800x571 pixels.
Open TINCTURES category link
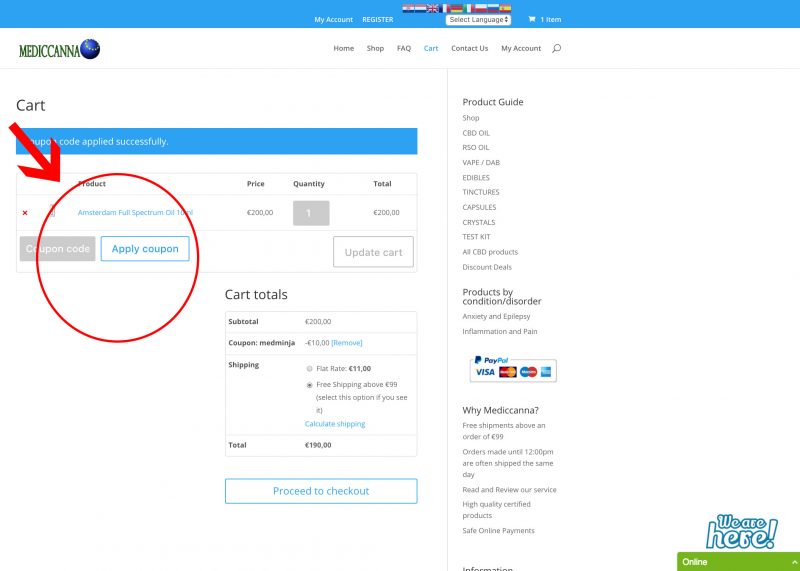point(481,192)
